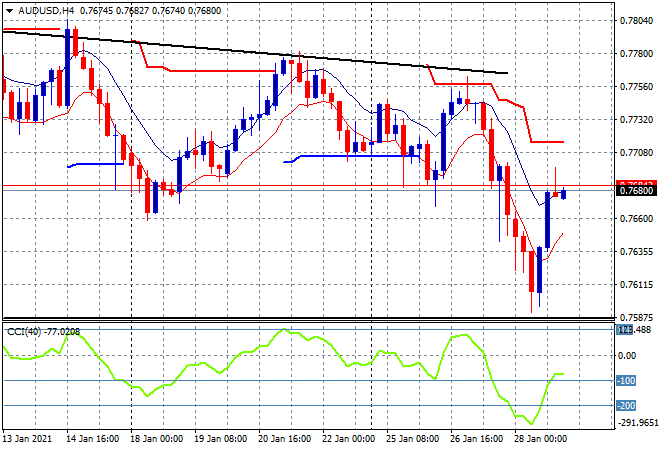Click the OHLC values 0.76745 0.76827 text
This screenshot has width=660, height=450.
pyautogui.click(x=114, y=11)
